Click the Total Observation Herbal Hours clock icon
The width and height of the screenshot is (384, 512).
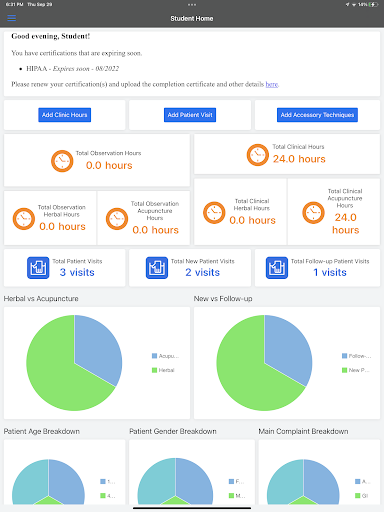click(x=24, y=219)
